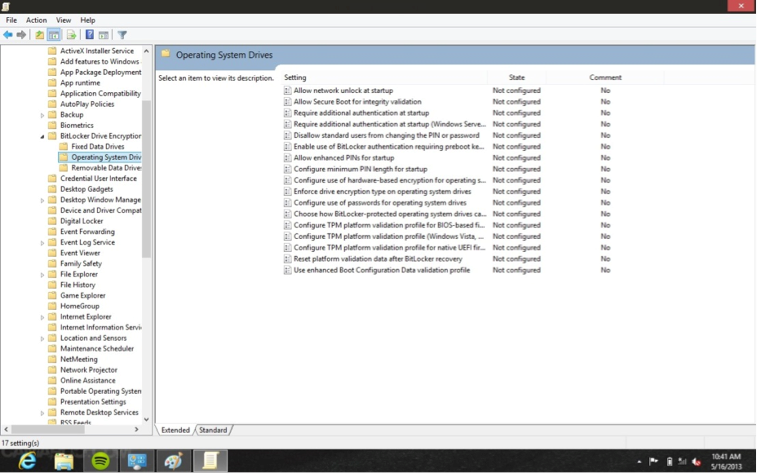Click the icon beside 'Use enhanced Boot Configuration Data validation profile'
The width and height of the screenshot is (757, 473).
tap(287, 270)
